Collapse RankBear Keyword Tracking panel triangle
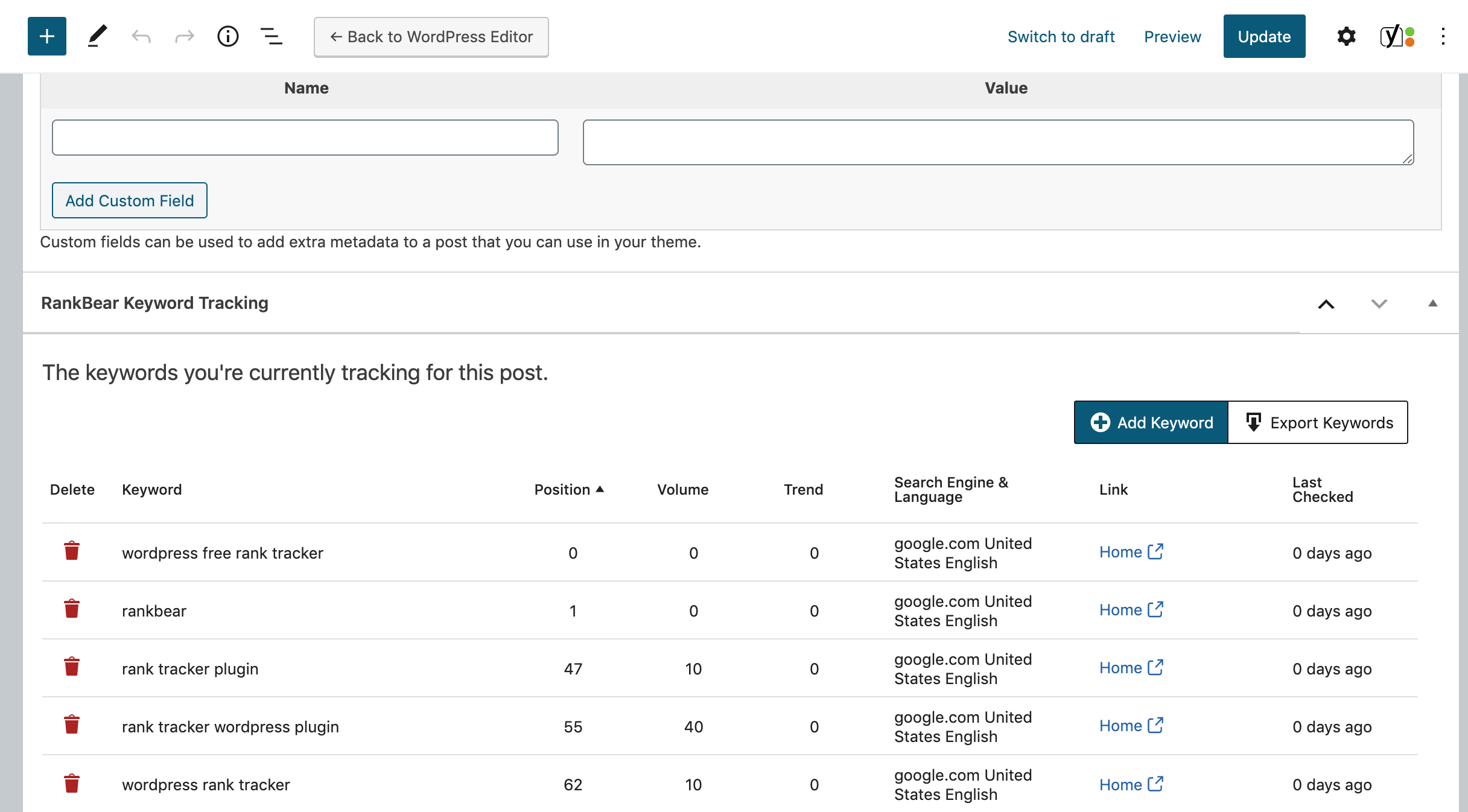Image resolution: width=1468 pixels, height=812 pixels. [x=1432, y=303]
